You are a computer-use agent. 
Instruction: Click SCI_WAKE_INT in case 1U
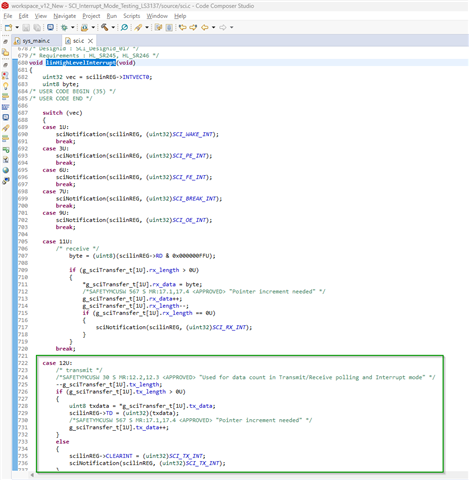point(192,134)
